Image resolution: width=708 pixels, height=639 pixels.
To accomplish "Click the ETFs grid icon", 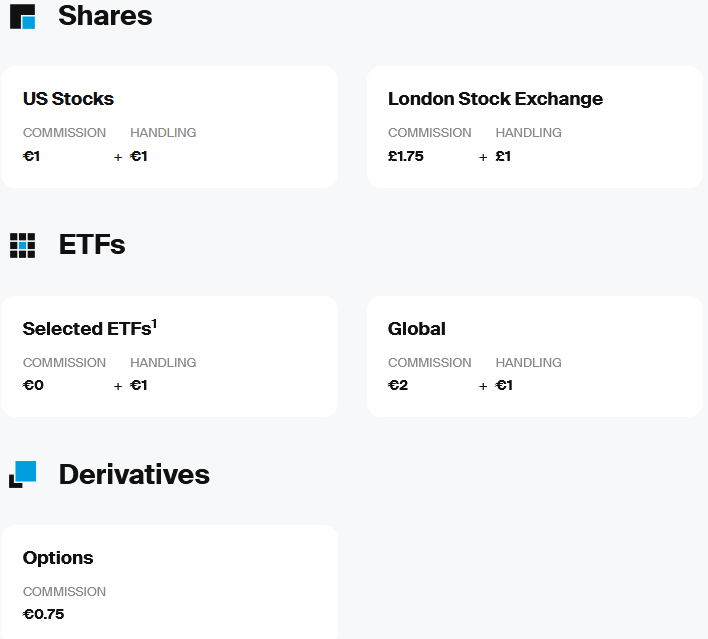I will click(x=23, y=246).
